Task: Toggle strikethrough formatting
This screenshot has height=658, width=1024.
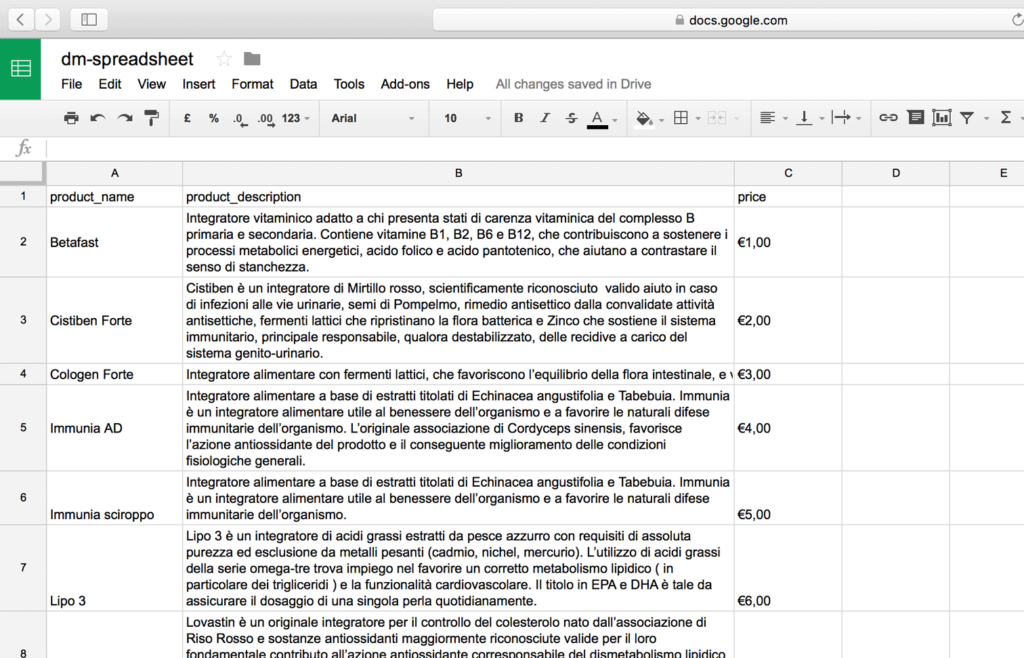Action: 571,118
